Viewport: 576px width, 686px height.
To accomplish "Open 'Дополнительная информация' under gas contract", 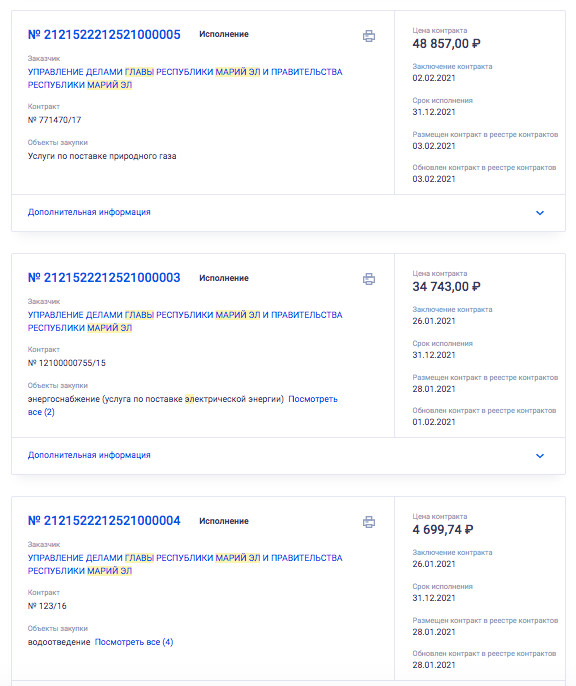I will 89,212.
